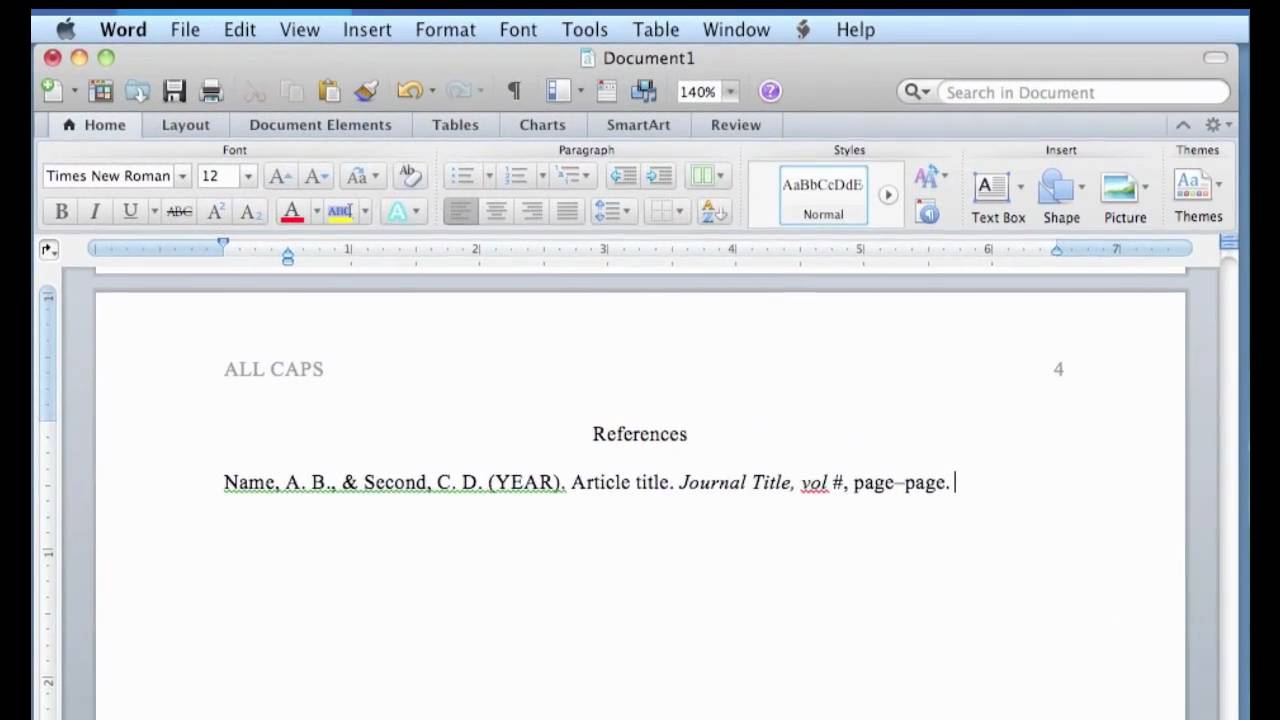Toggle Italic formatting
The width and height of the screenshot is (1280, 720).
[95, 211]
